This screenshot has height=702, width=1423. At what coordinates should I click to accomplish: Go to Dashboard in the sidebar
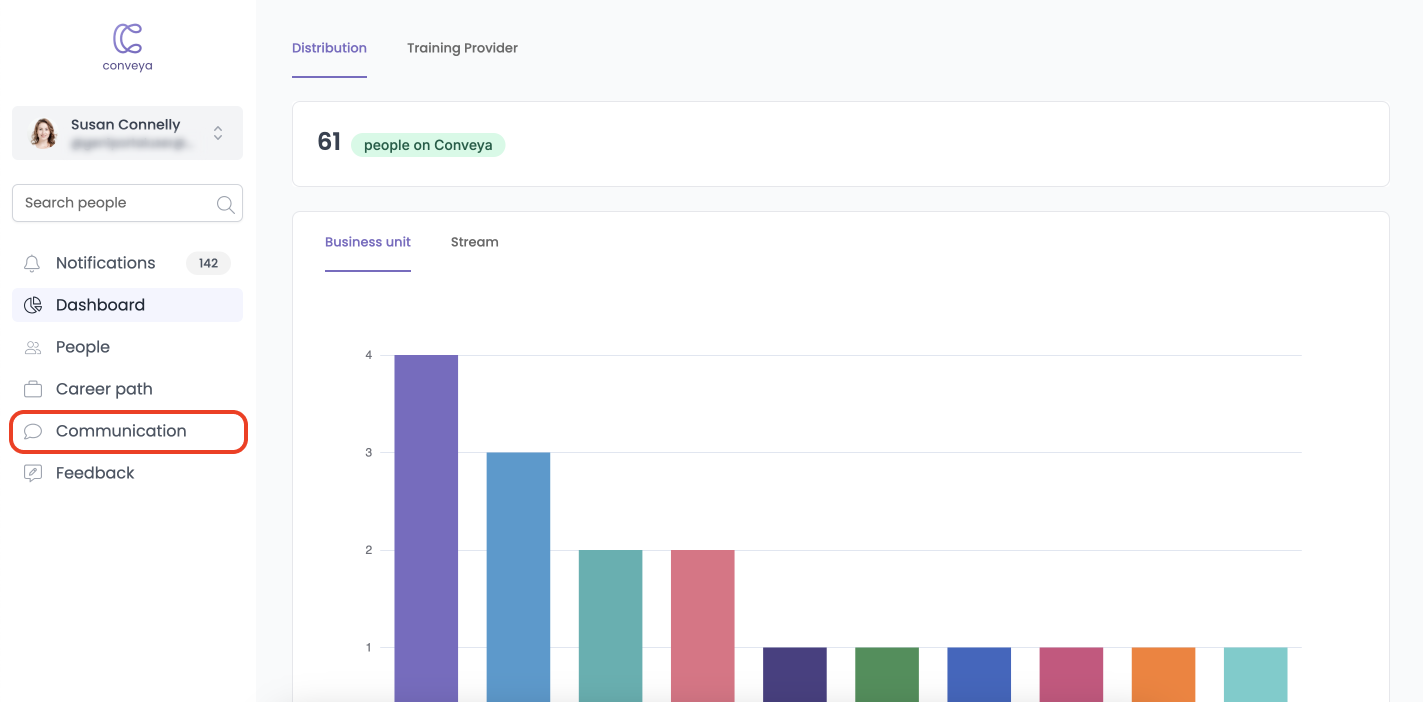[127, 305]
